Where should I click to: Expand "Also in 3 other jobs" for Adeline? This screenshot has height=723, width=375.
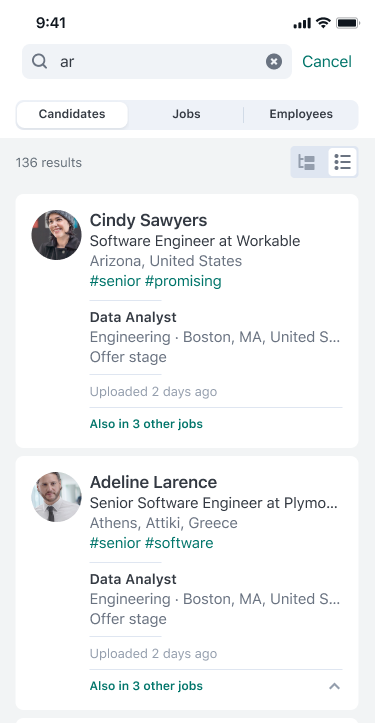(x=146, y=686)
